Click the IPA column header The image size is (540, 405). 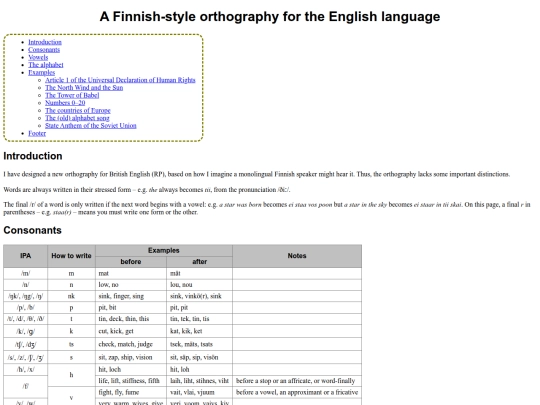click(x=25, y=256)
